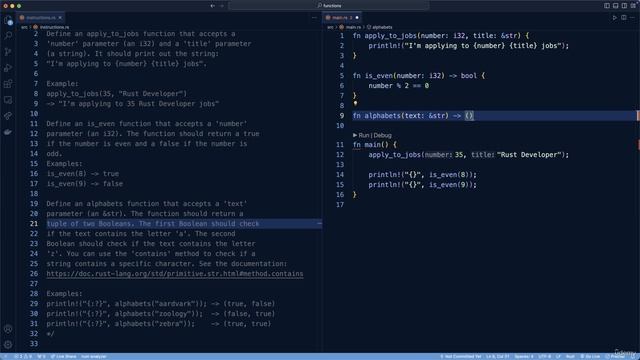This screenshot has width=640, height=360.
Task: Open the Live Share view icon
Action: [8, 116]
